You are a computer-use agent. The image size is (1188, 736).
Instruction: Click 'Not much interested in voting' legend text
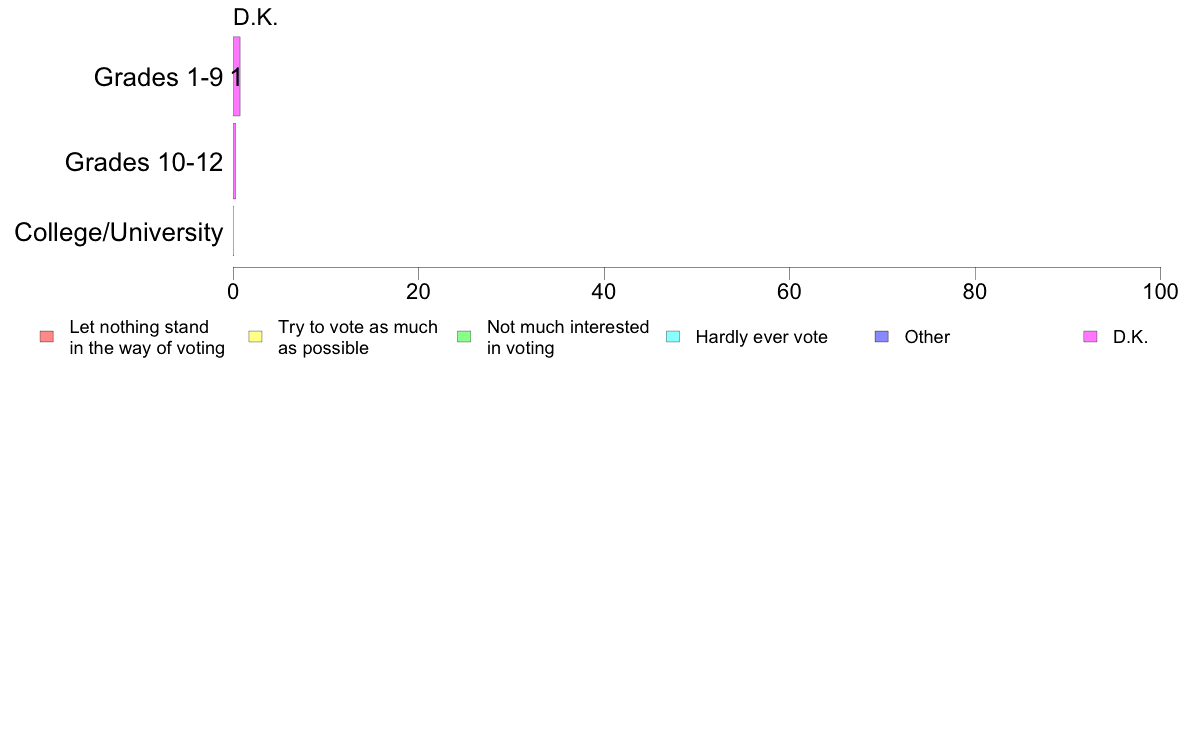(x=567, y=337)
